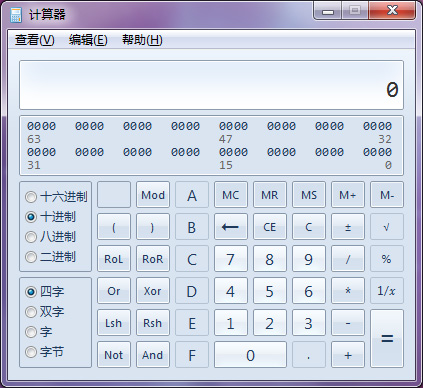Click the Not bitwise button
Image resolution: width=423 pixels, height=388 pixels.
pos(114,355)
